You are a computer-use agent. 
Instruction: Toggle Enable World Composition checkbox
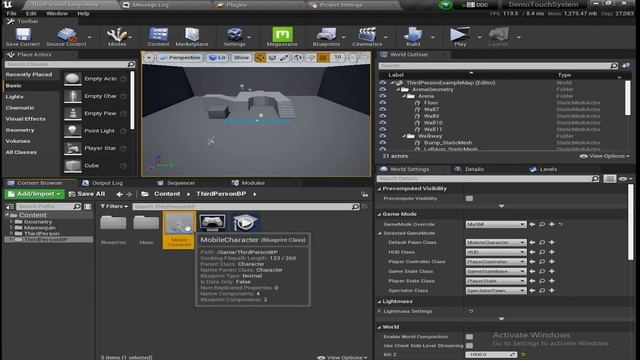(x=469, y=337)
